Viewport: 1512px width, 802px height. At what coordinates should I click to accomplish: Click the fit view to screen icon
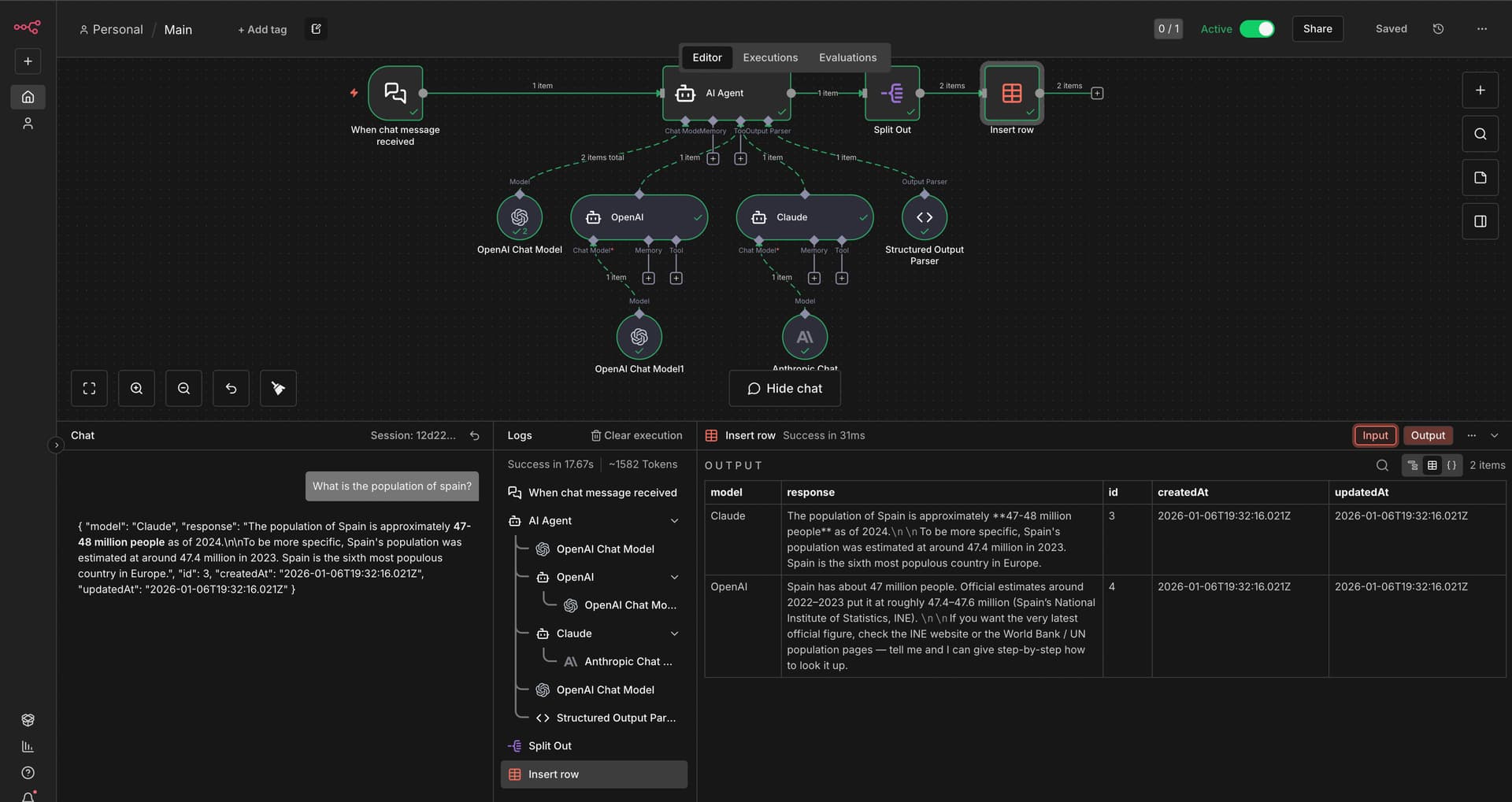(89, 388)
